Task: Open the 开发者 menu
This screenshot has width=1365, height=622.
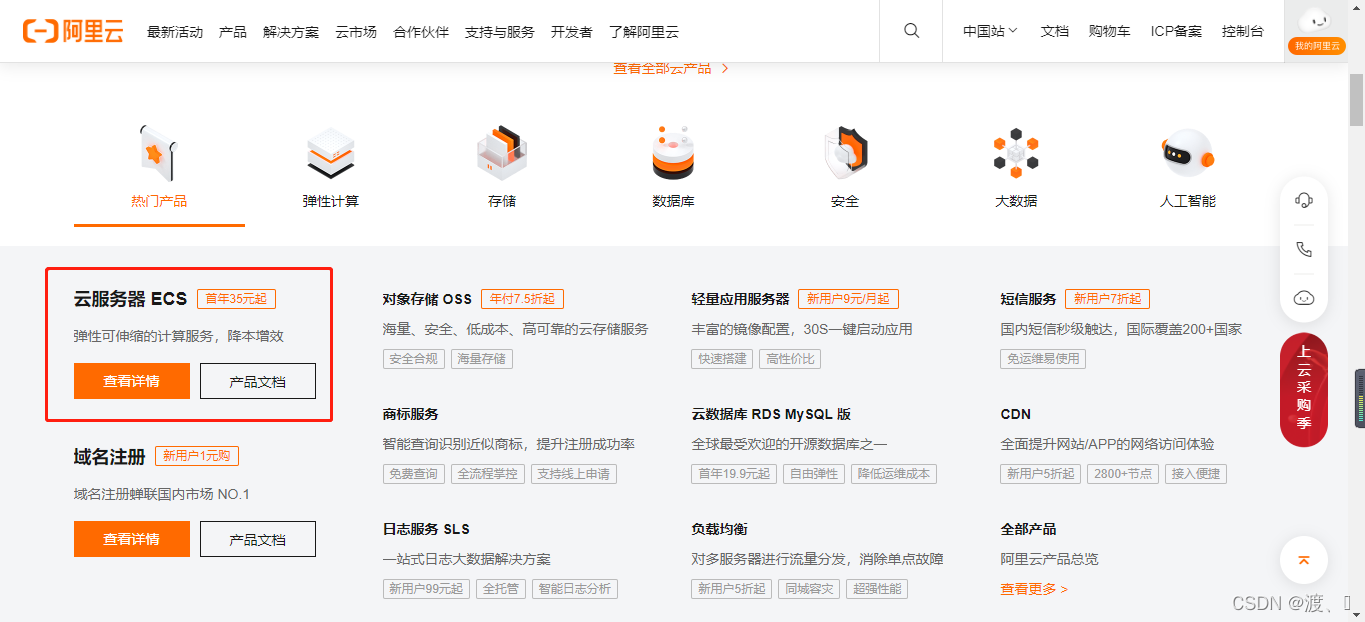Action: click(x=572, y=32)
